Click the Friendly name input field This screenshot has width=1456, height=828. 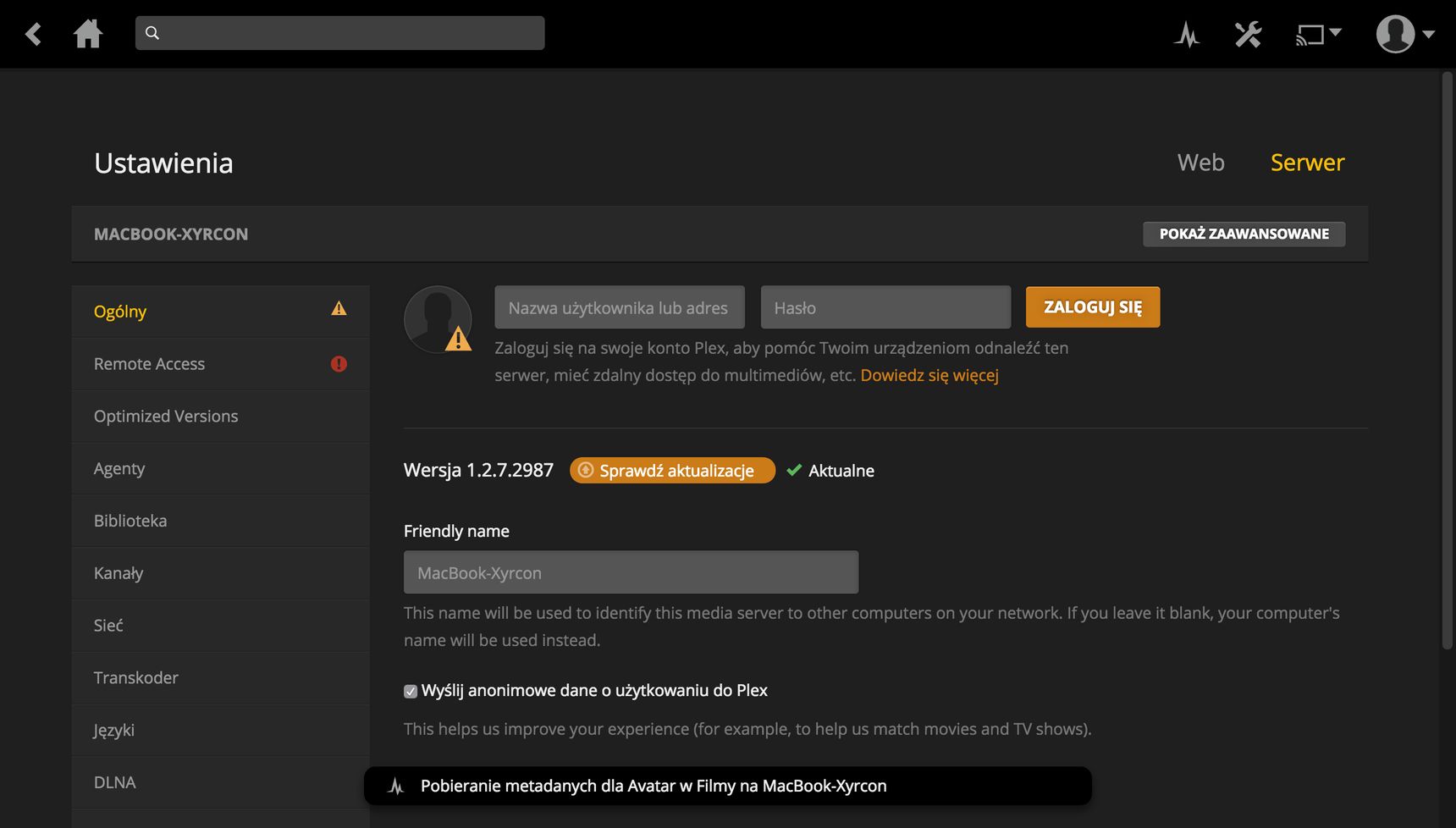tap(631, 572)
